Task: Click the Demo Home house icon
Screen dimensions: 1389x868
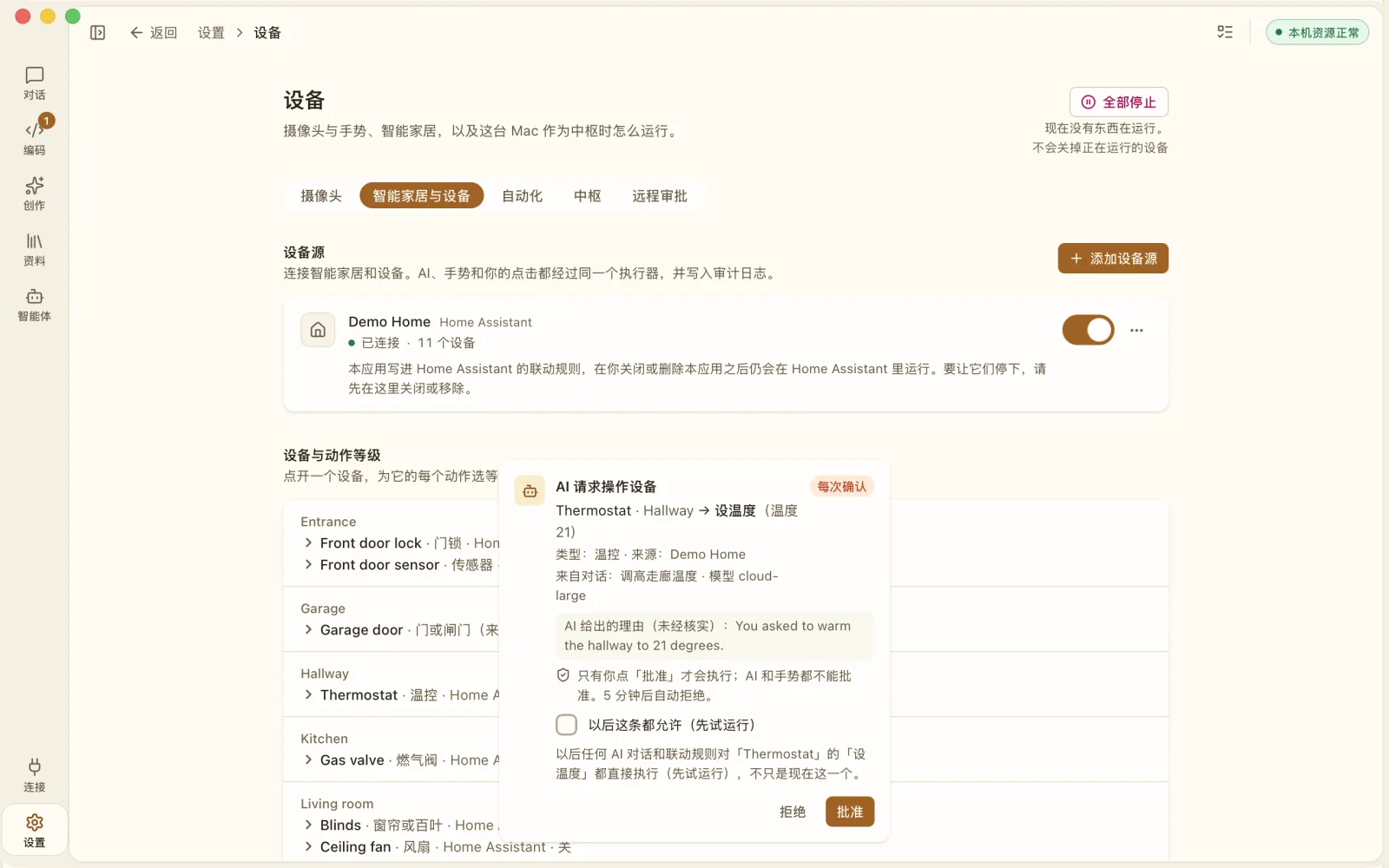Action: [x=318, y=330]
